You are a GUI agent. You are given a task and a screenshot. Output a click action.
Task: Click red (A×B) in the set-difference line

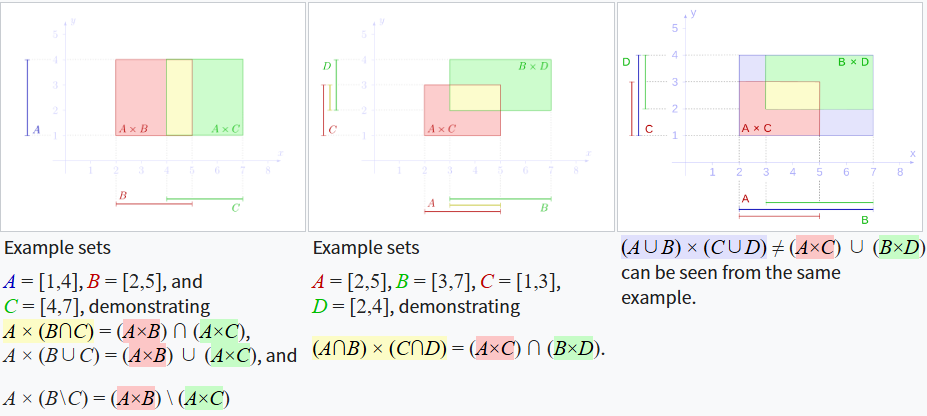[x=138, y=399]
